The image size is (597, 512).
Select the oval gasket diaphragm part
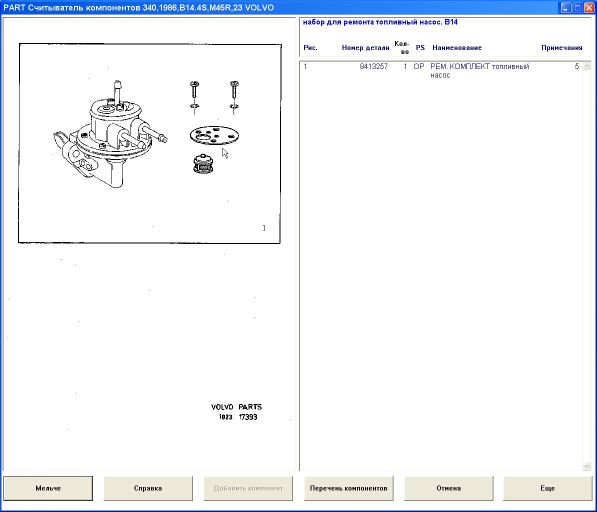(214, 136)
